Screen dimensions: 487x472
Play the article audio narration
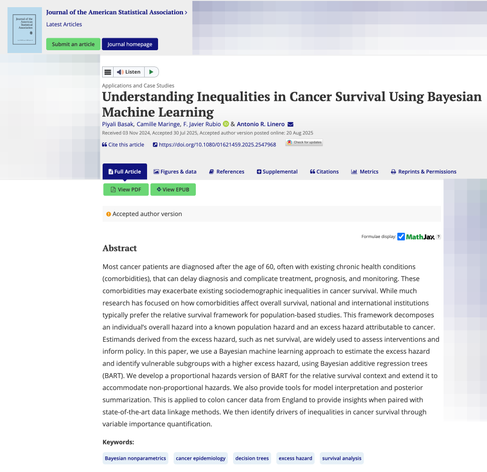(151, 72)
